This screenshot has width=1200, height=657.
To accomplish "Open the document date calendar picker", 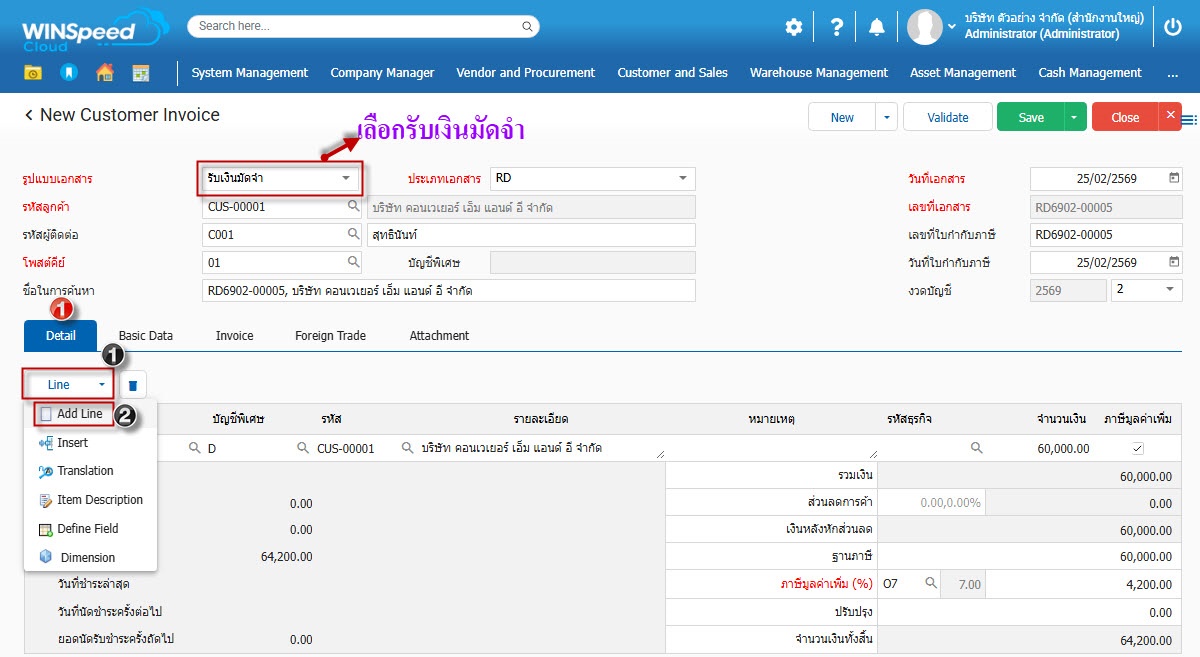I will click(1173, 178).
